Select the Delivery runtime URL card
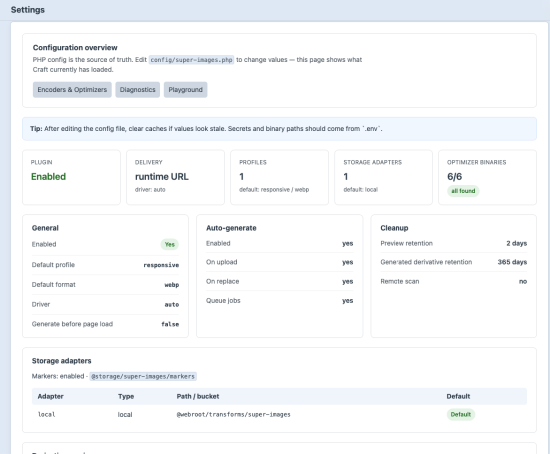The width and height of the screenshot is (550, 454). (x=175, y=177)
